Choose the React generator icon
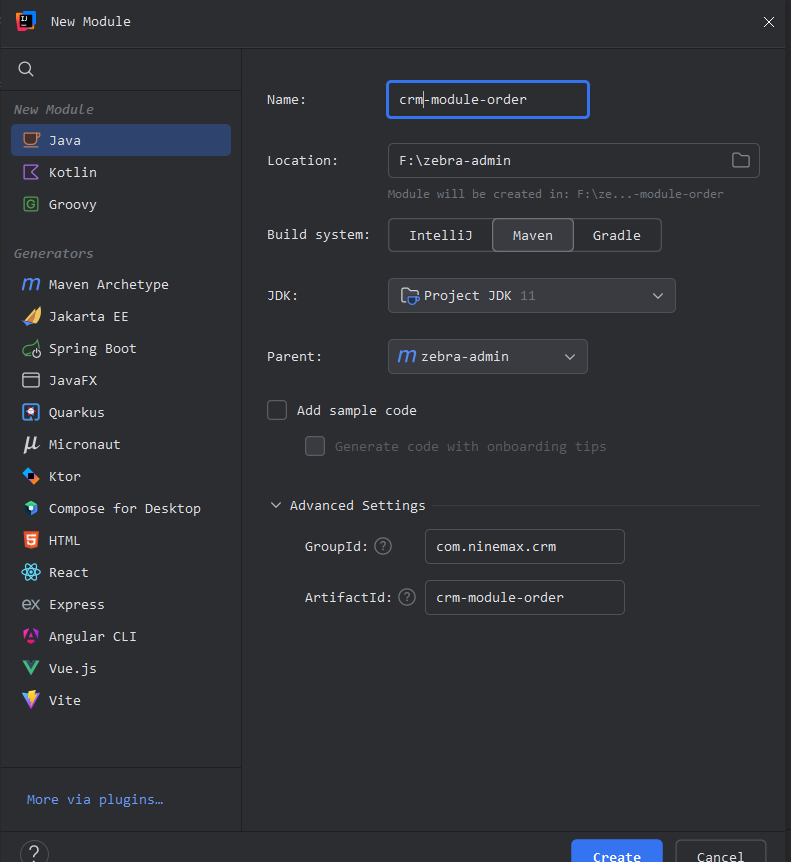 pyautogui.click(x=31, y=572)
